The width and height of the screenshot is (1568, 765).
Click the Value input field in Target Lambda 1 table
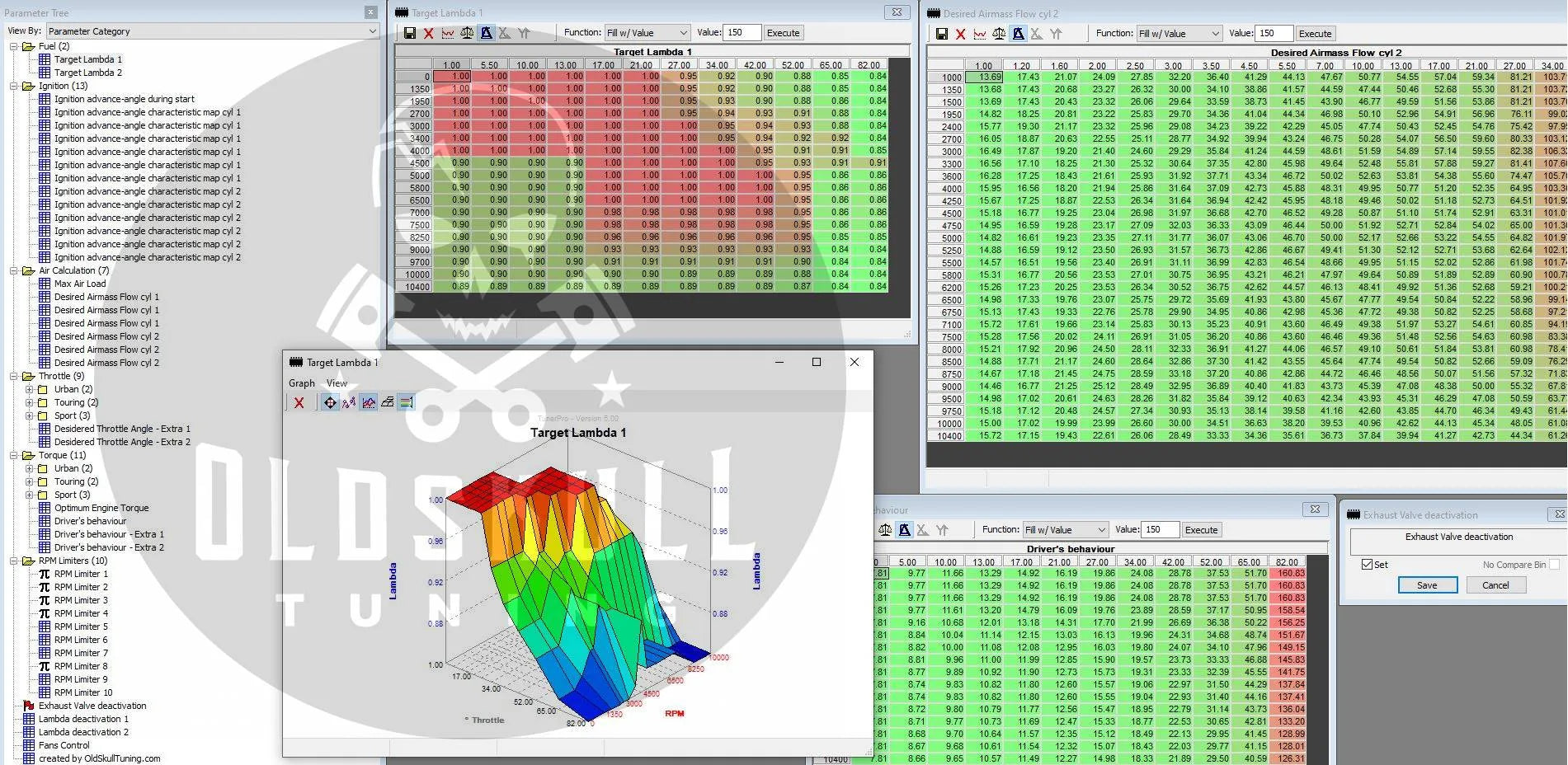(742, 33)
